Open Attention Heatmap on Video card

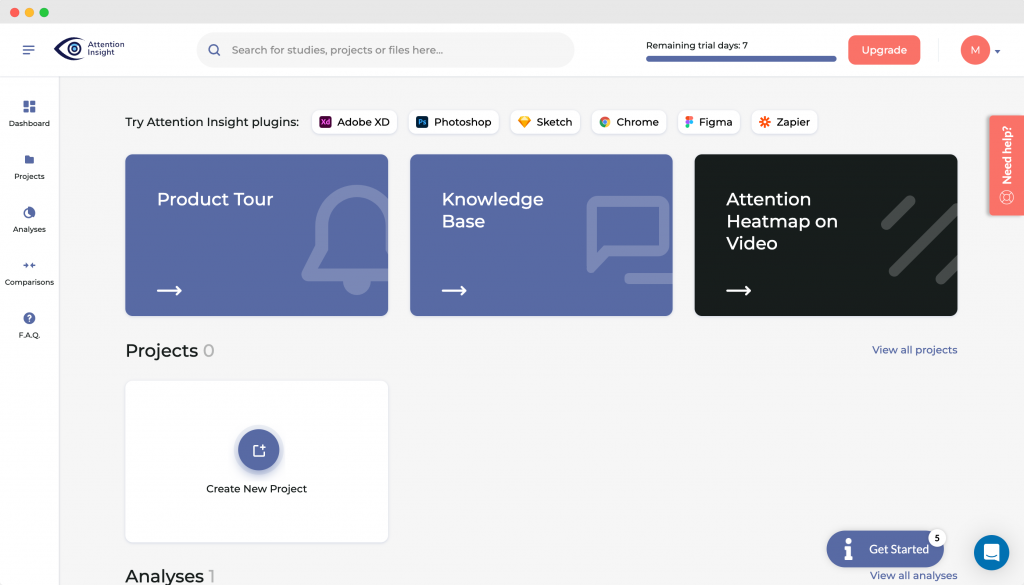tap(826, 235)
